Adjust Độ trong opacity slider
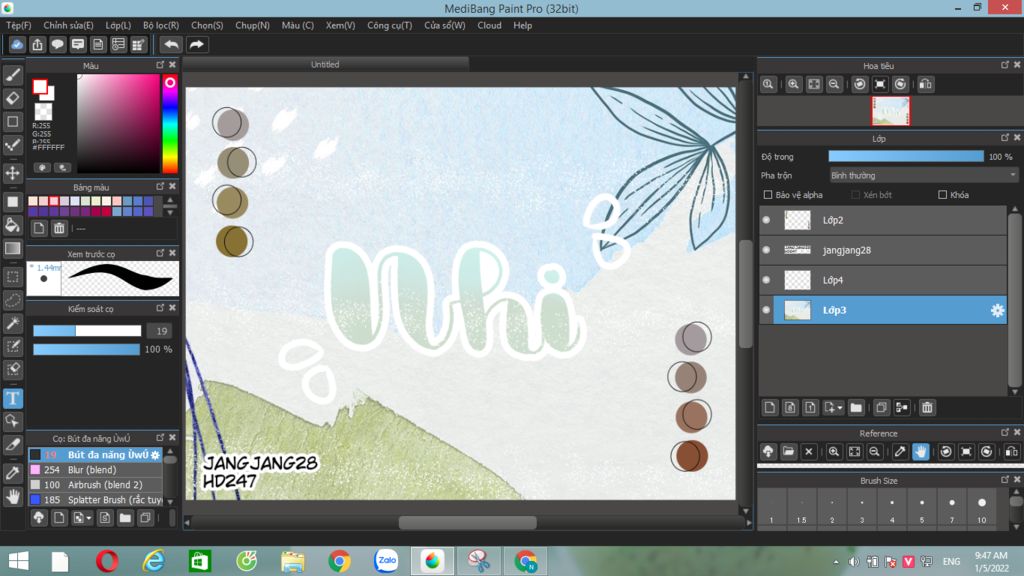The height and width of the screenshot is (576, 1024). tap(906, 157)
